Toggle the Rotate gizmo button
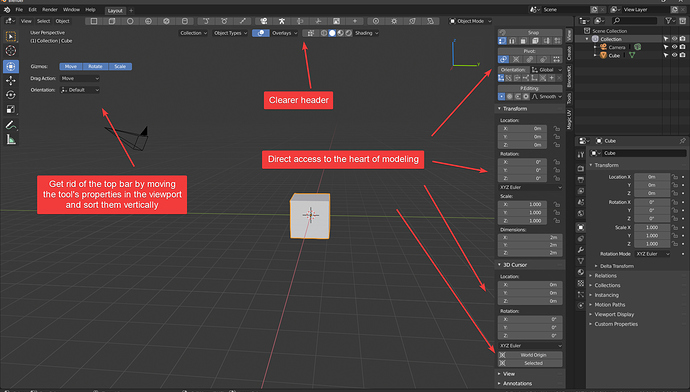The width and height of the screenshot is (690, 392). pyautogui.click(x=95, y=66)
